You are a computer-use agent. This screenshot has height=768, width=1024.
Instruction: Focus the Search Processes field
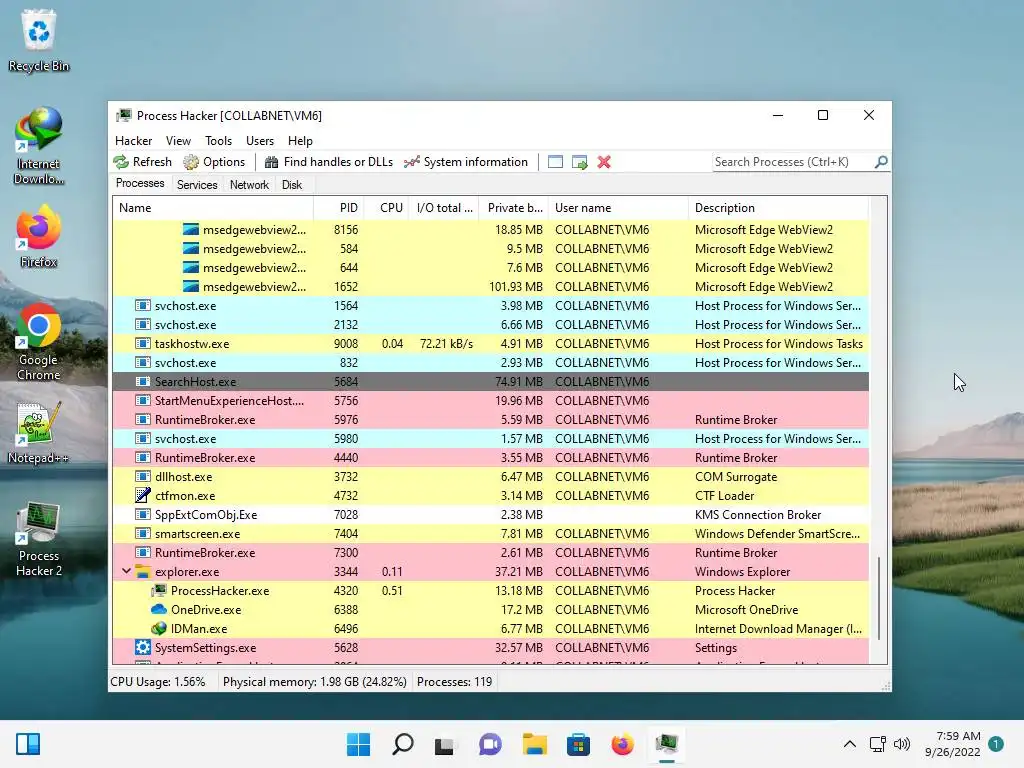coord(793,161)
